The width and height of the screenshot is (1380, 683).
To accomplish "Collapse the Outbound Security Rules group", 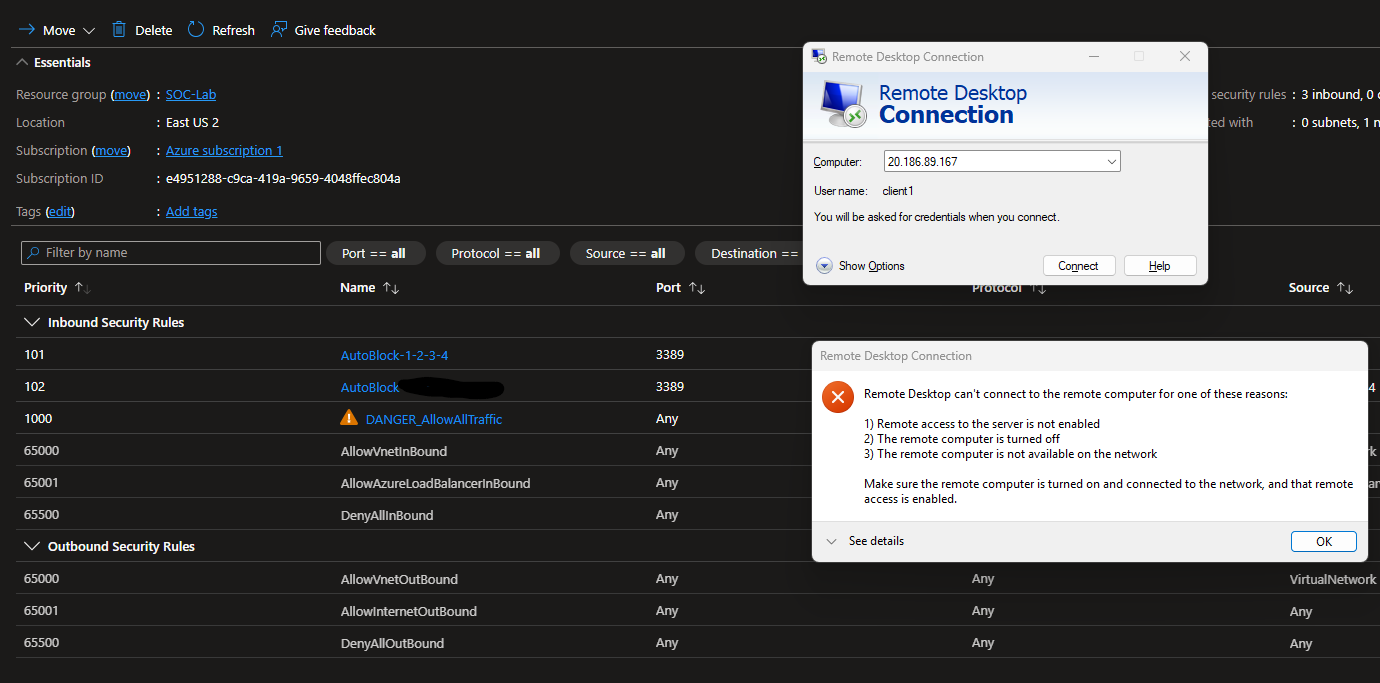I will [x=30, y=547].
